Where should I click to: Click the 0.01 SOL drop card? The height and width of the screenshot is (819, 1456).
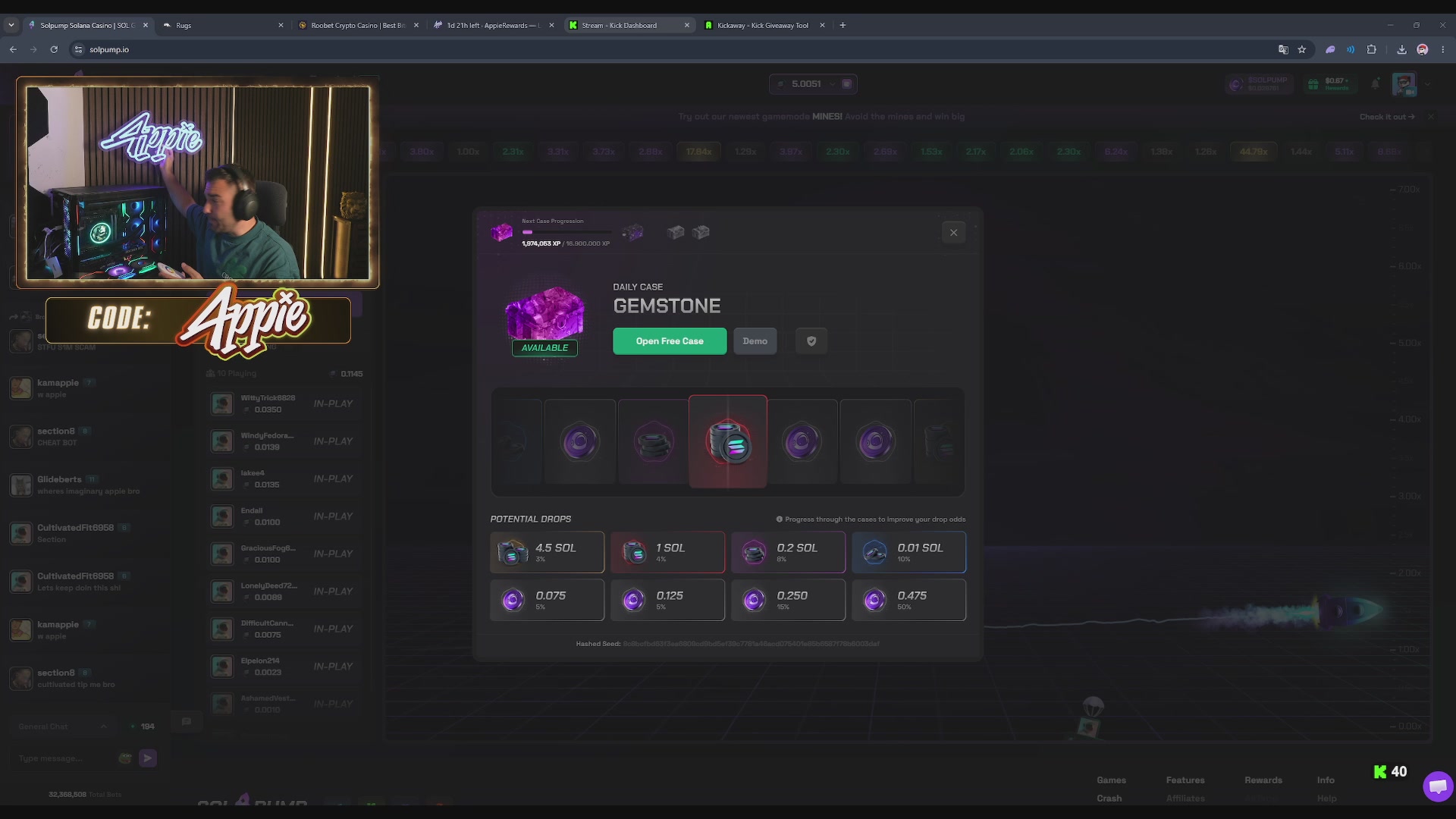pyautogui.click(x=908, y=552)
